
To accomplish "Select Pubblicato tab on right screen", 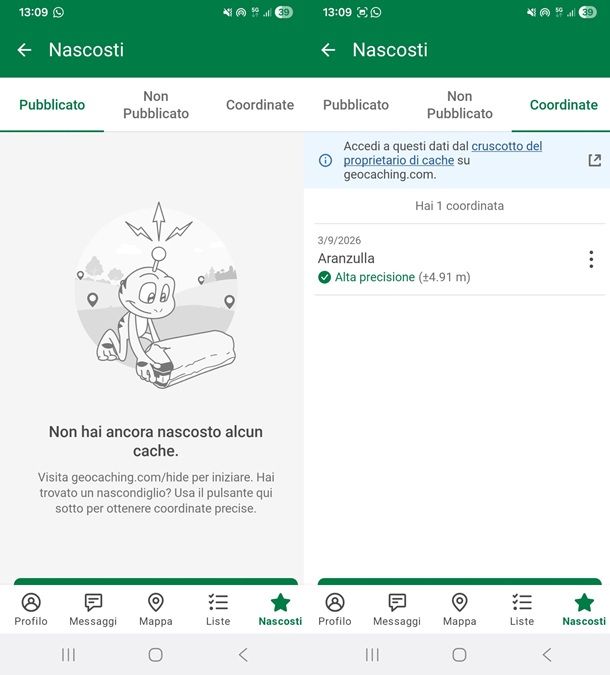I will coord(356,105).
